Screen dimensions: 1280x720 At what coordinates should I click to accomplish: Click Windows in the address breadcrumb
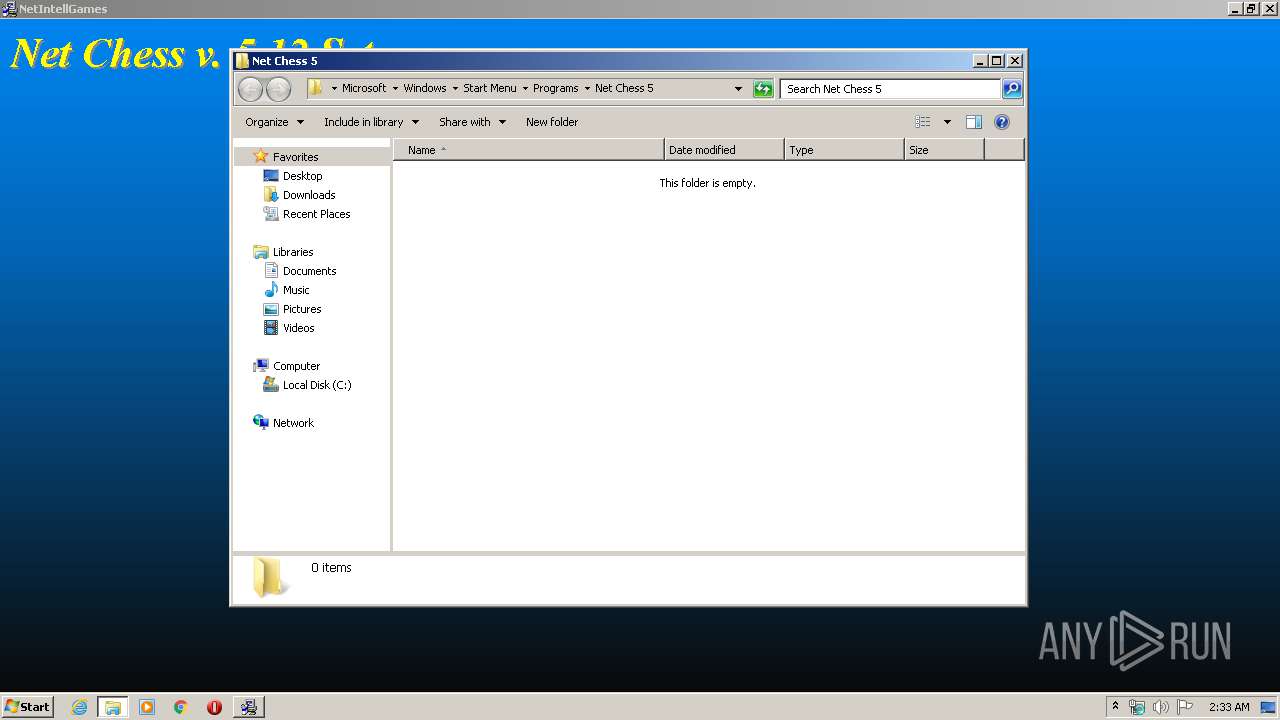(425, 88)
